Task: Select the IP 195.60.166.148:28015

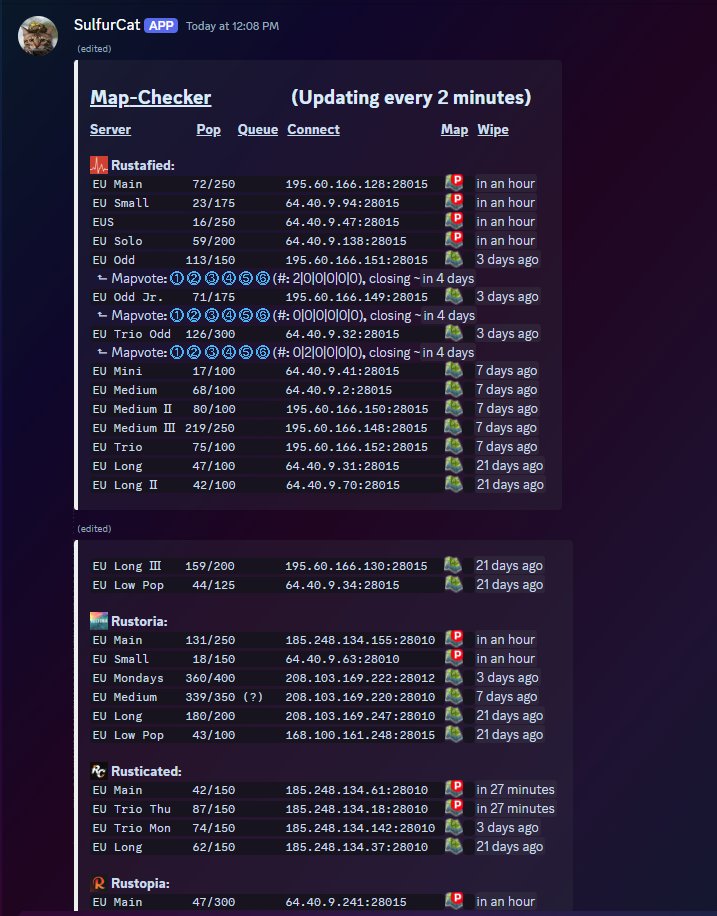Action: coord(356,428)
